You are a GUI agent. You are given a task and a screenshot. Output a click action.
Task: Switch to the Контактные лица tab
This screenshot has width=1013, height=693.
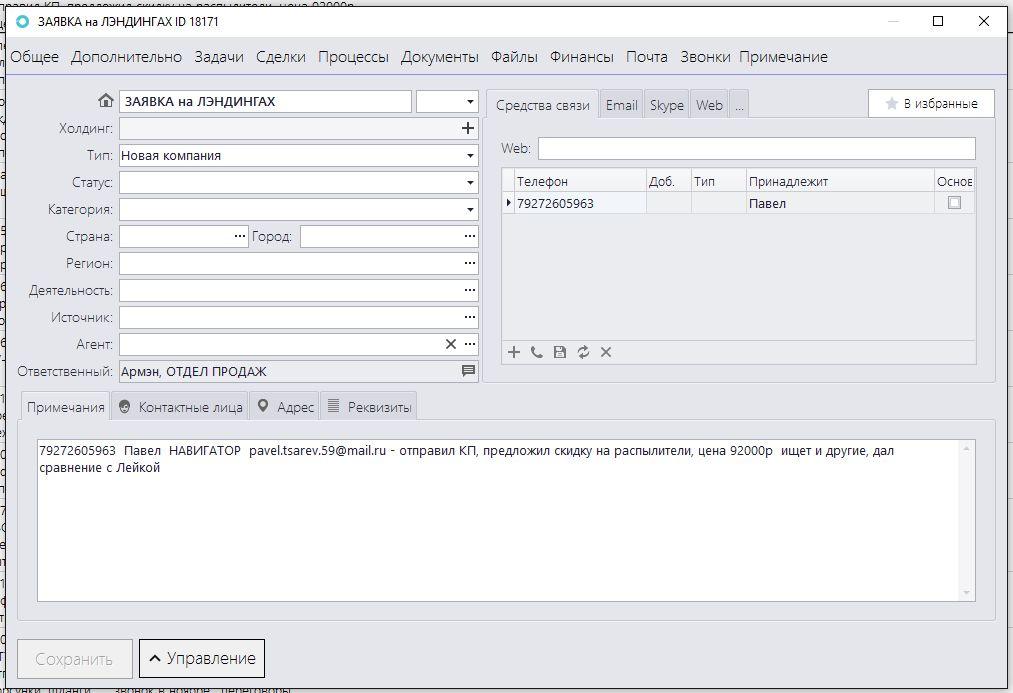pos(180,407)
